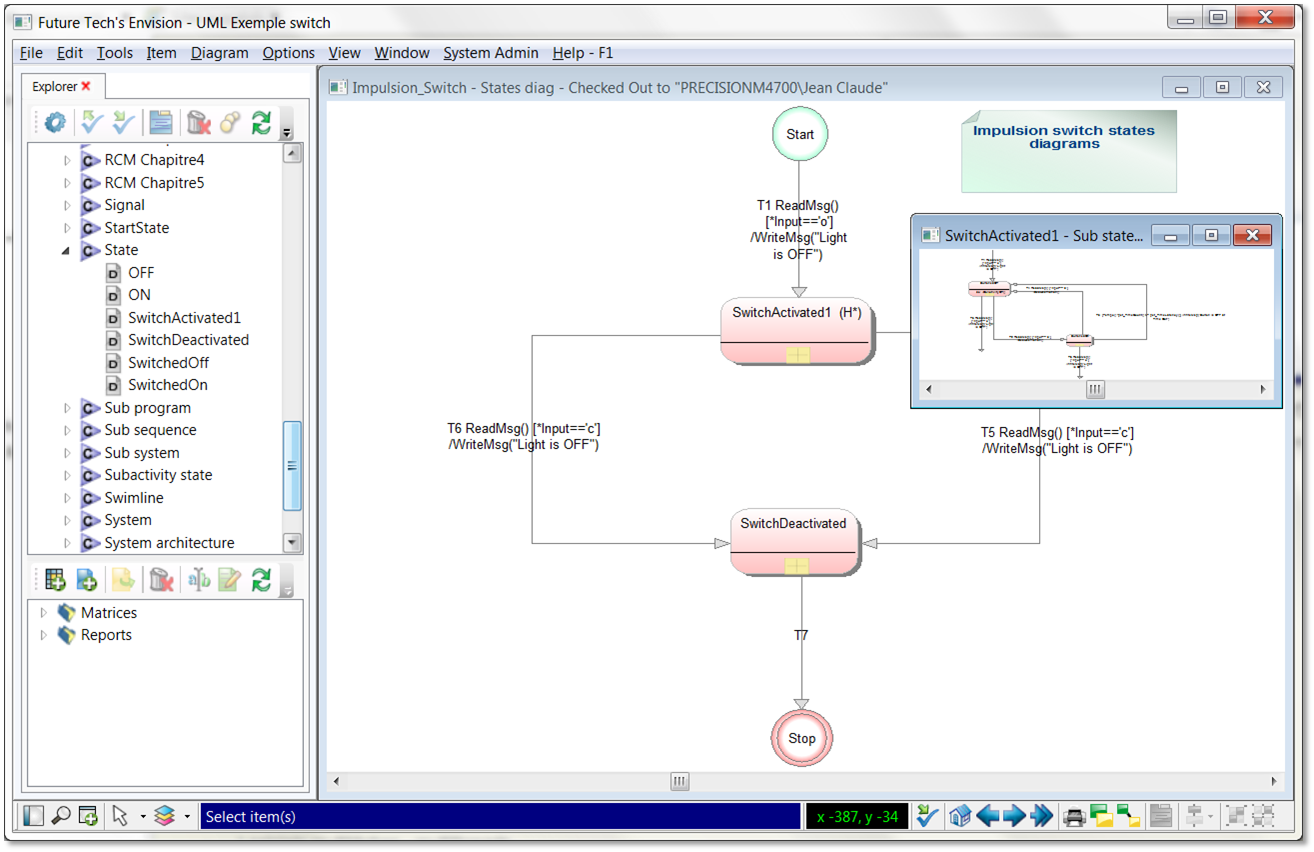This screenshot has height=852, width=1314.
Task: Click the home navigation icon at bottom right
Action: 960,816
